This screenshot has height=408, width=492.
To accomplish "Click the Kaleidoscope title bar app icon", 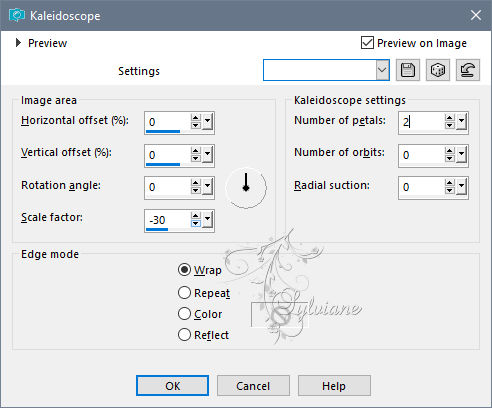I will [16, 15].
